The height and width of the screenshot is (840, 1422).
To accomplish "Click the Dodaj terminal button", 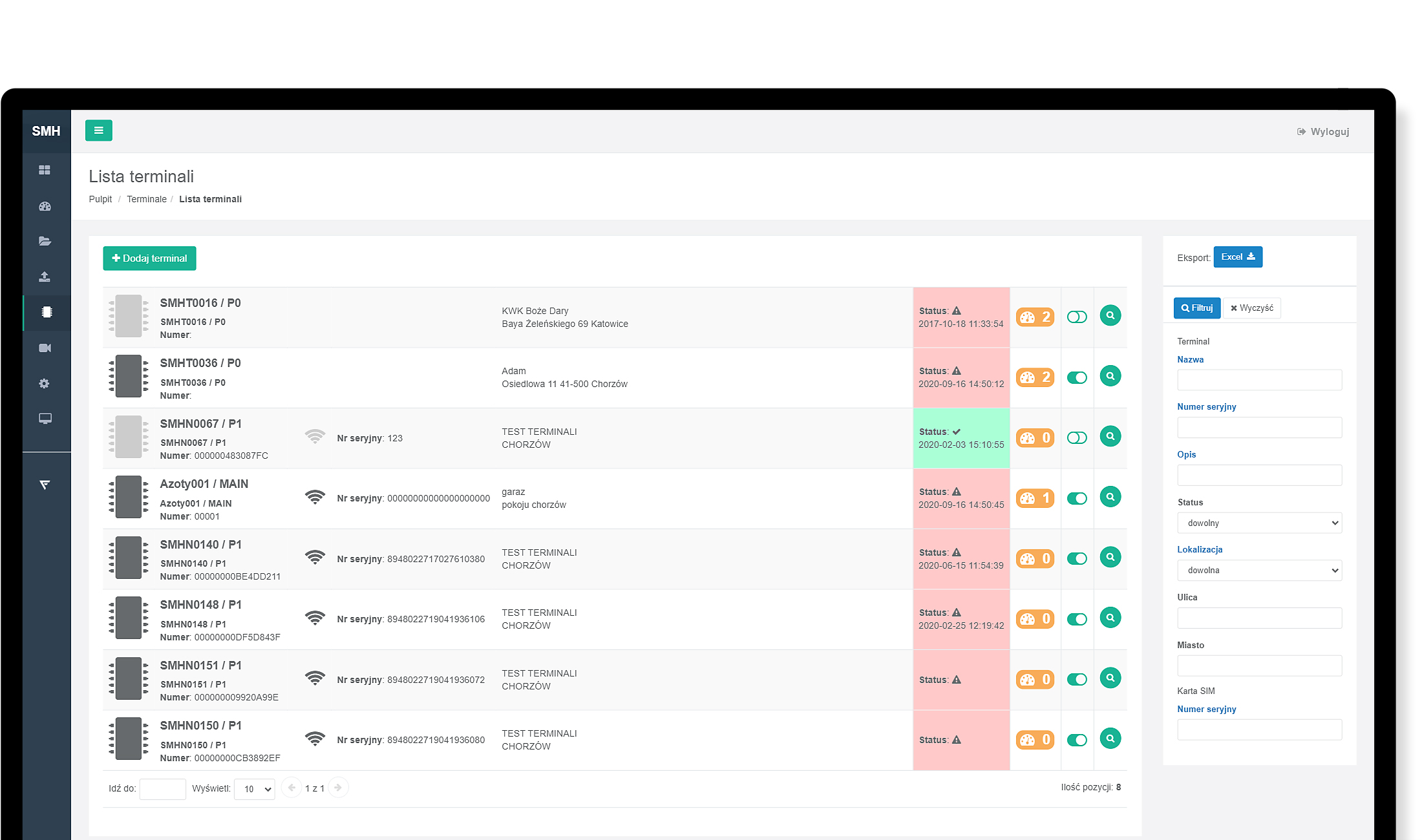I will [x=149, y=258].
